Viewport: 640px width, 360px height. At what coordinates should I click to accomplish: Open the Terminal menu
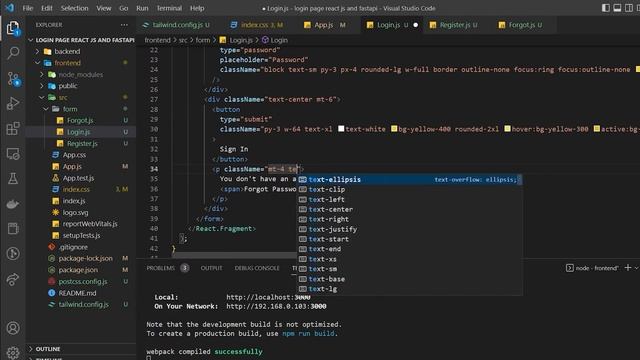(169, 8)
